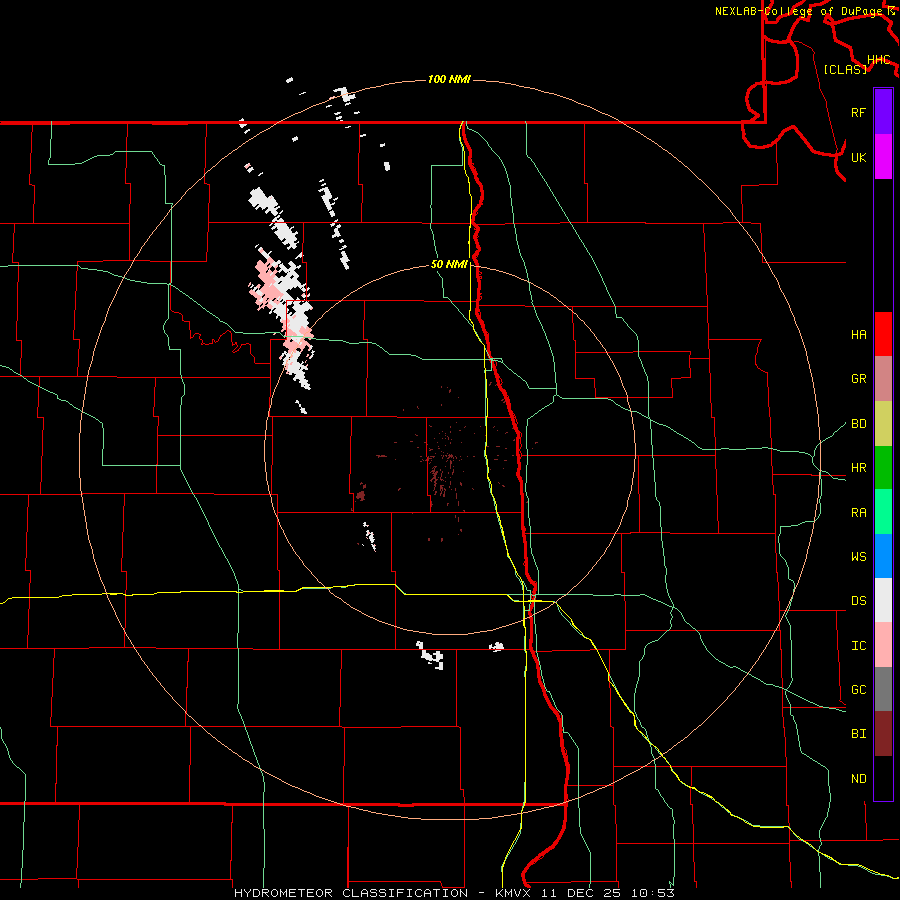This screenshot has height=900, width=900.
Task: Click the UK legend label
Action: click(x=858, y=157)
